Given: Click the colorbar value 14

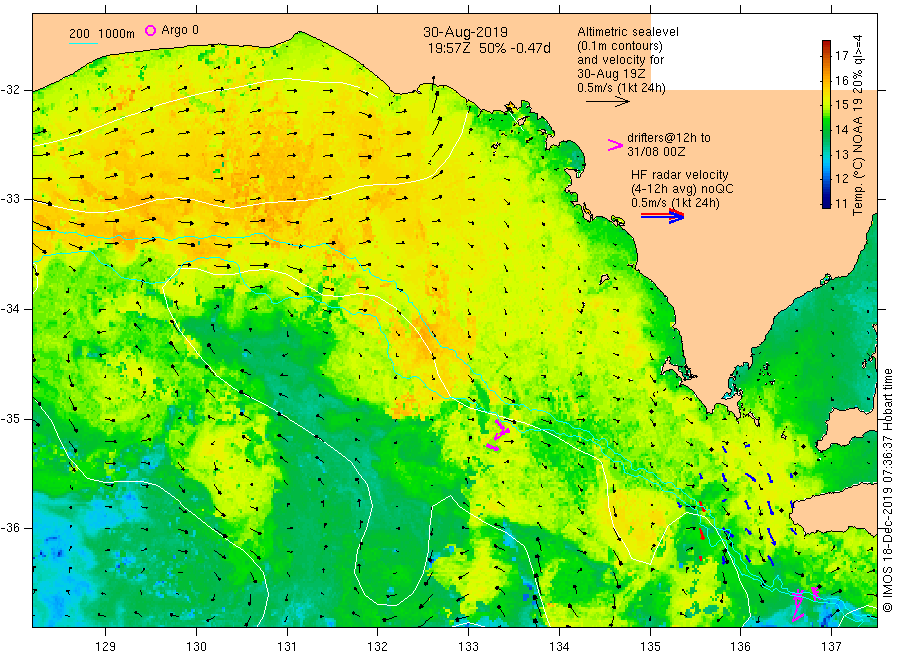Looking at the screenshot, I should click(841, 129).
